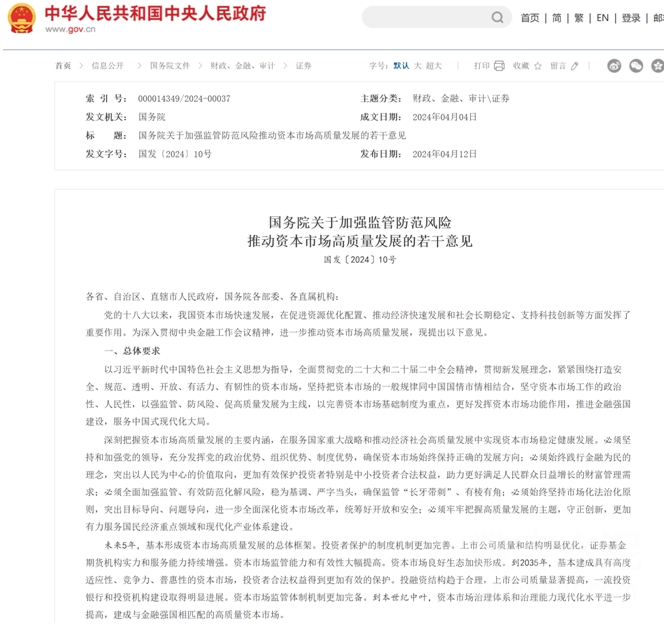Open 国务院文件 in the breadcrumb

click(x=169, y=66)
